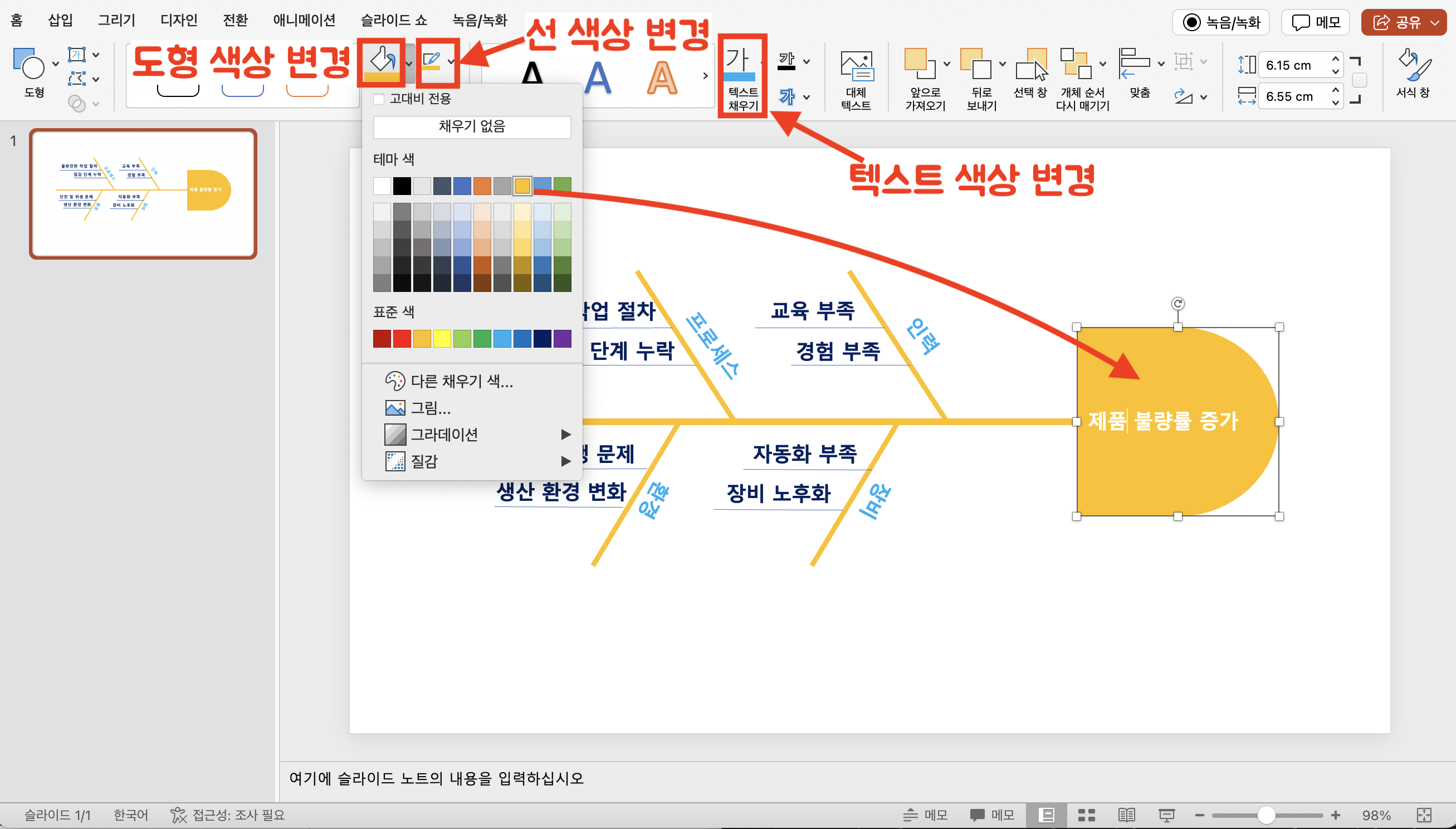Click the Text Outline icon
The height and width of the screenshot is (829, 1456).
[x=786, y=60]
